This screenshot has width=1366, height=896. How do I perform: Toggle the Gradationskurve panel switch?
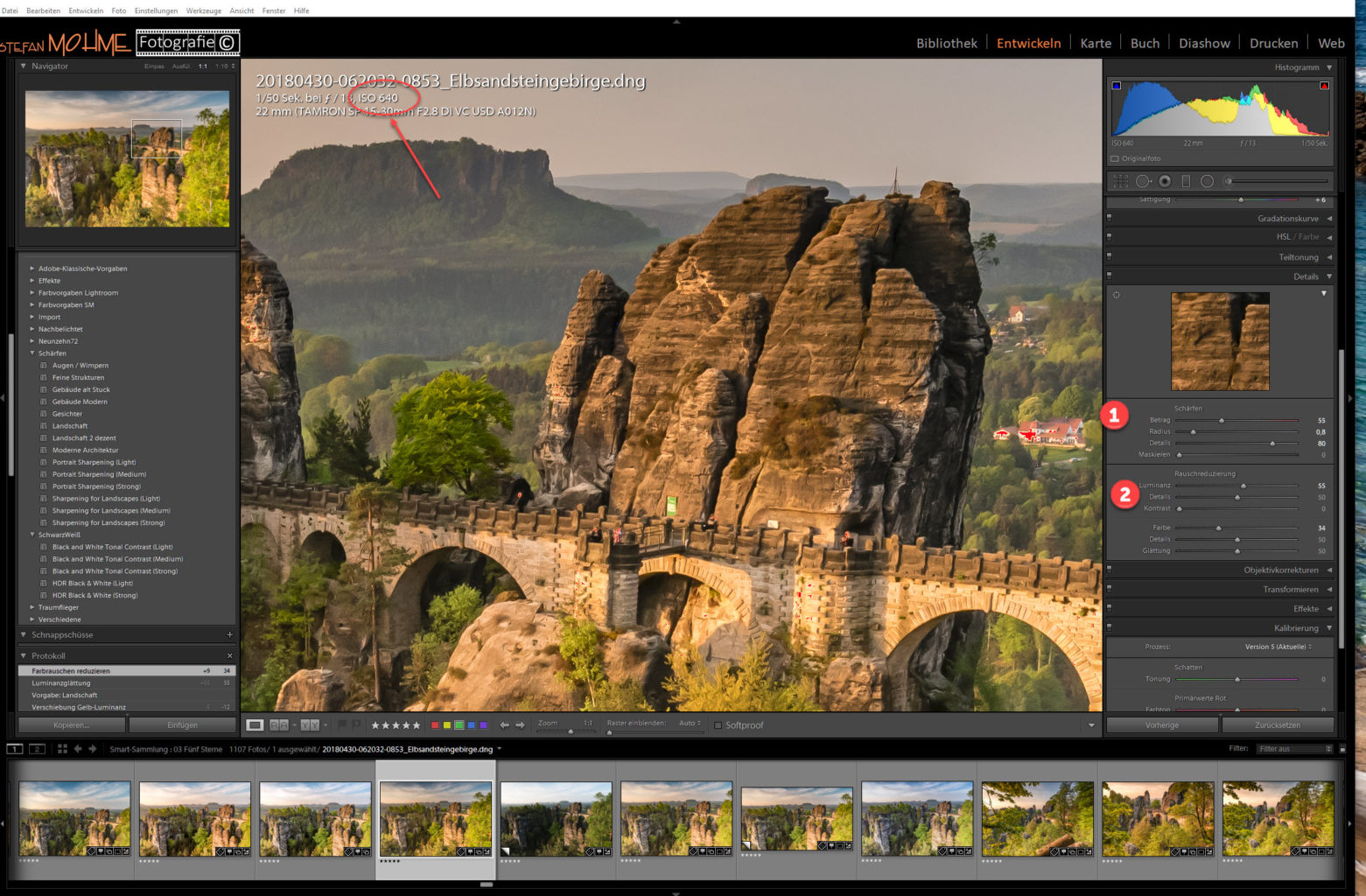click(1110, 218)
